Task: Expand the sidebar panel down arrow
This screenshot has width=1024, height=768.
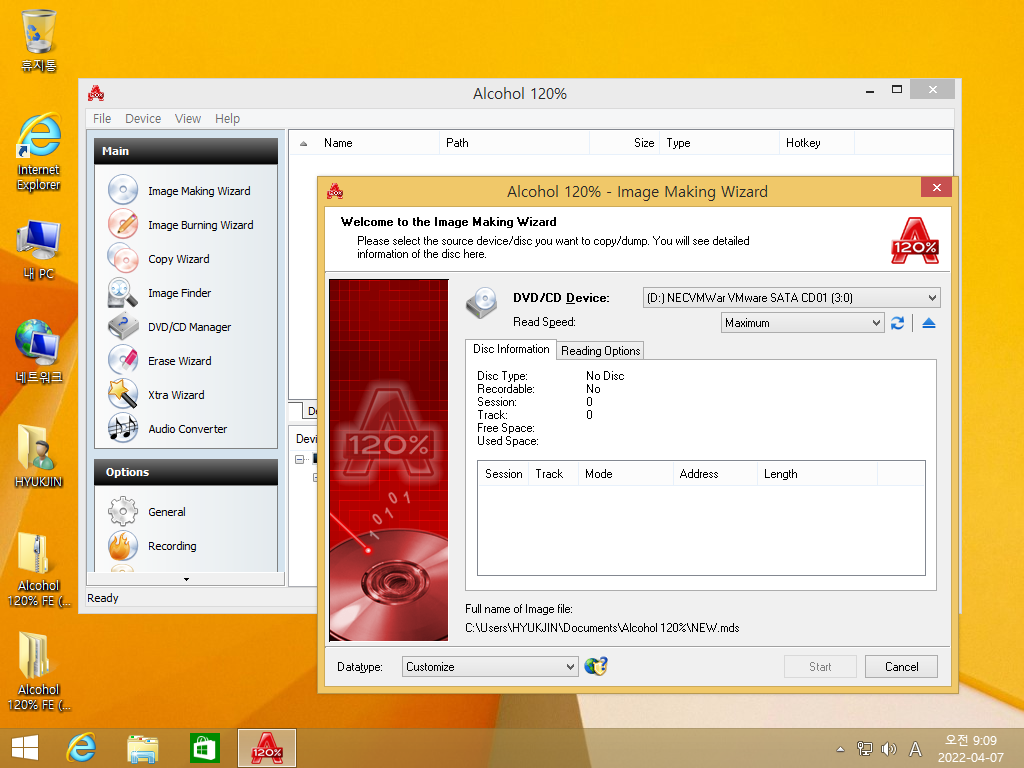Action: (186, 579)
